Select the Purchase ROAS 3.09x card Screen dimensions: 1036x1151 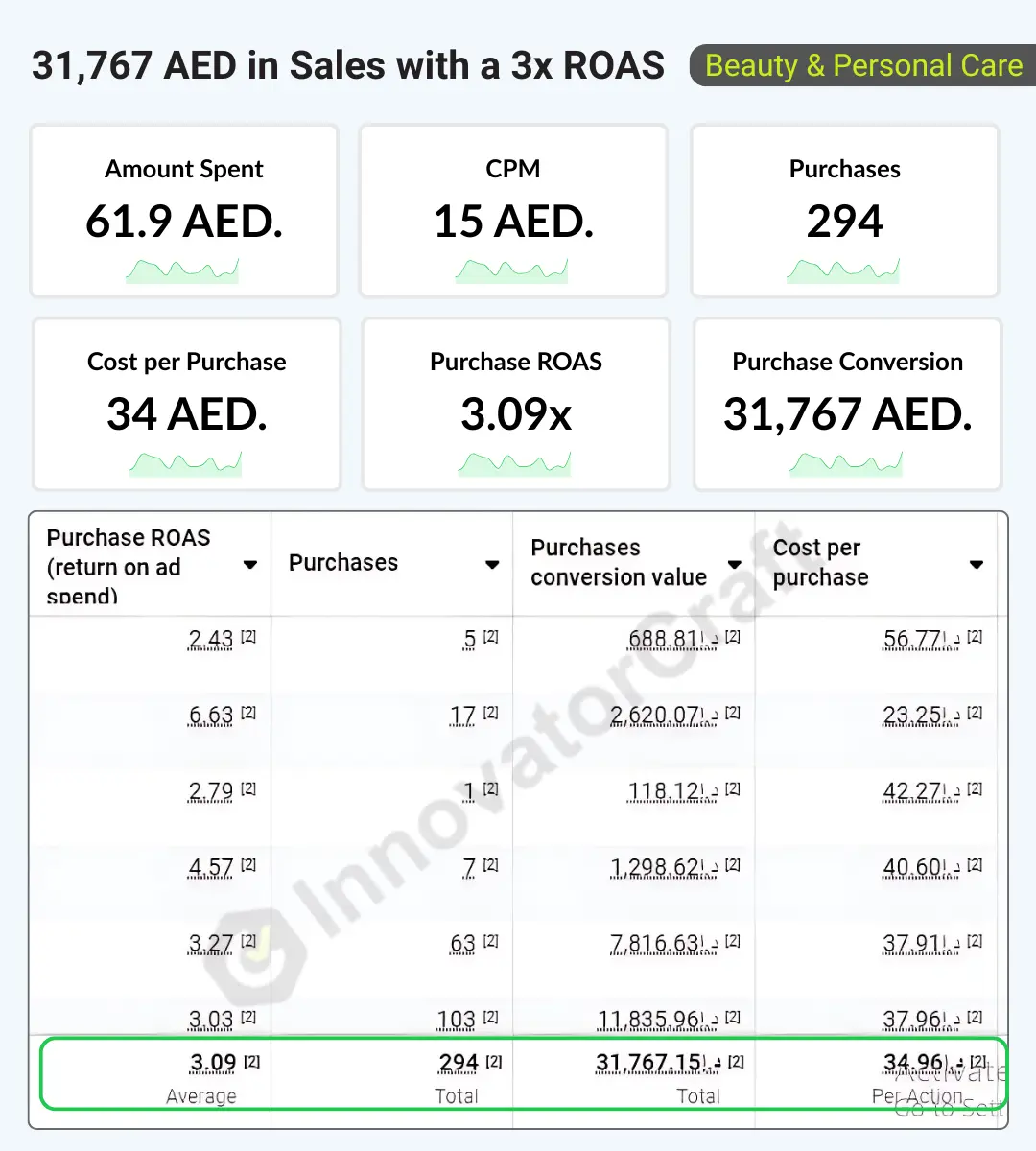(x=516, y=405)
